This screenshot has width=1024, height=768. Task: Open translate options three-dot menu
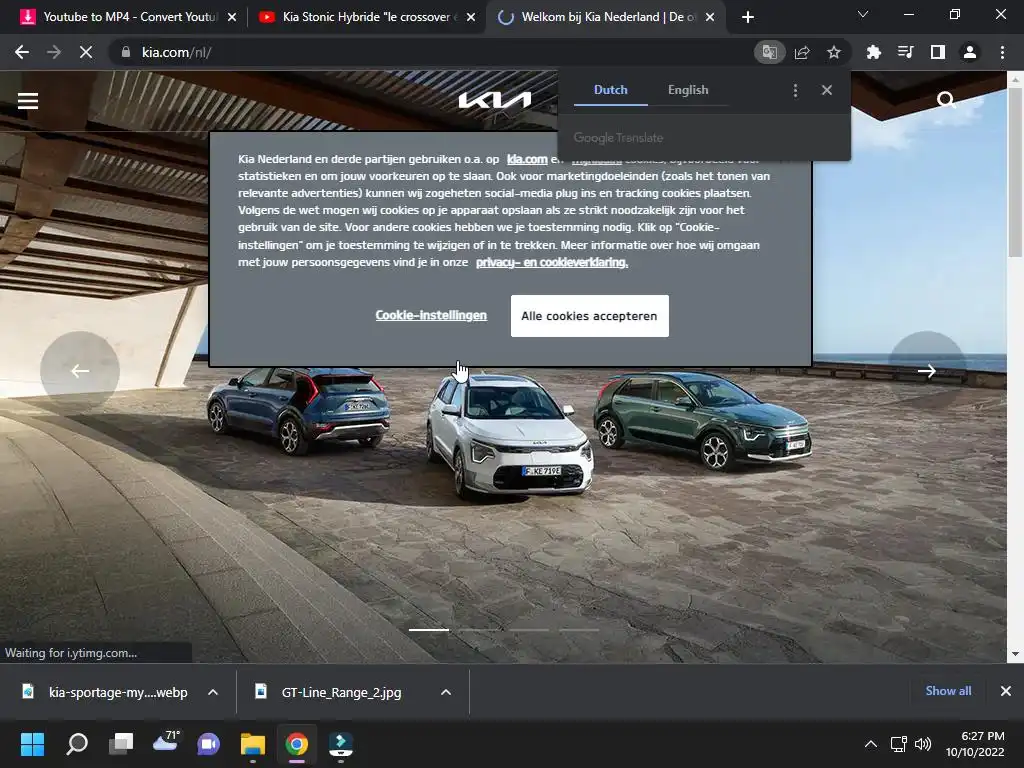tap(795, 90)
